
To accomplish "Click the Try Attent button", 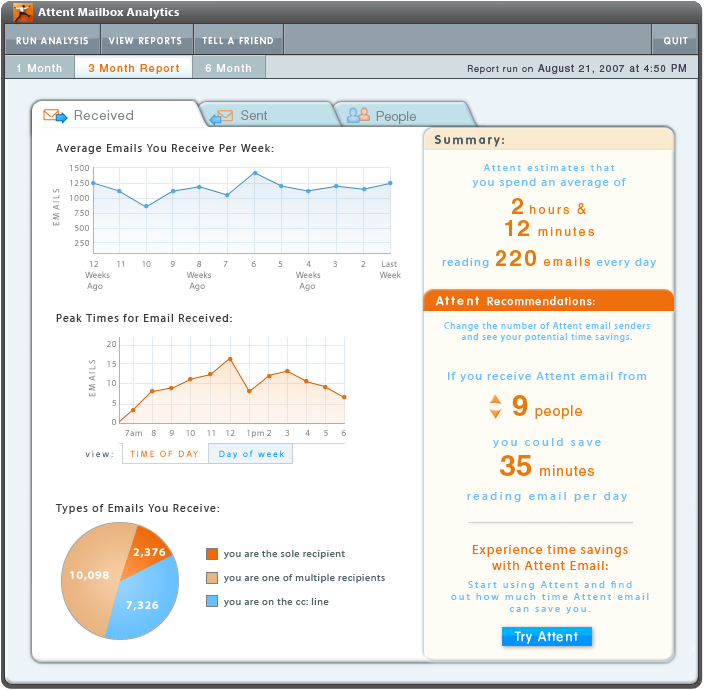I will [546, 637].
